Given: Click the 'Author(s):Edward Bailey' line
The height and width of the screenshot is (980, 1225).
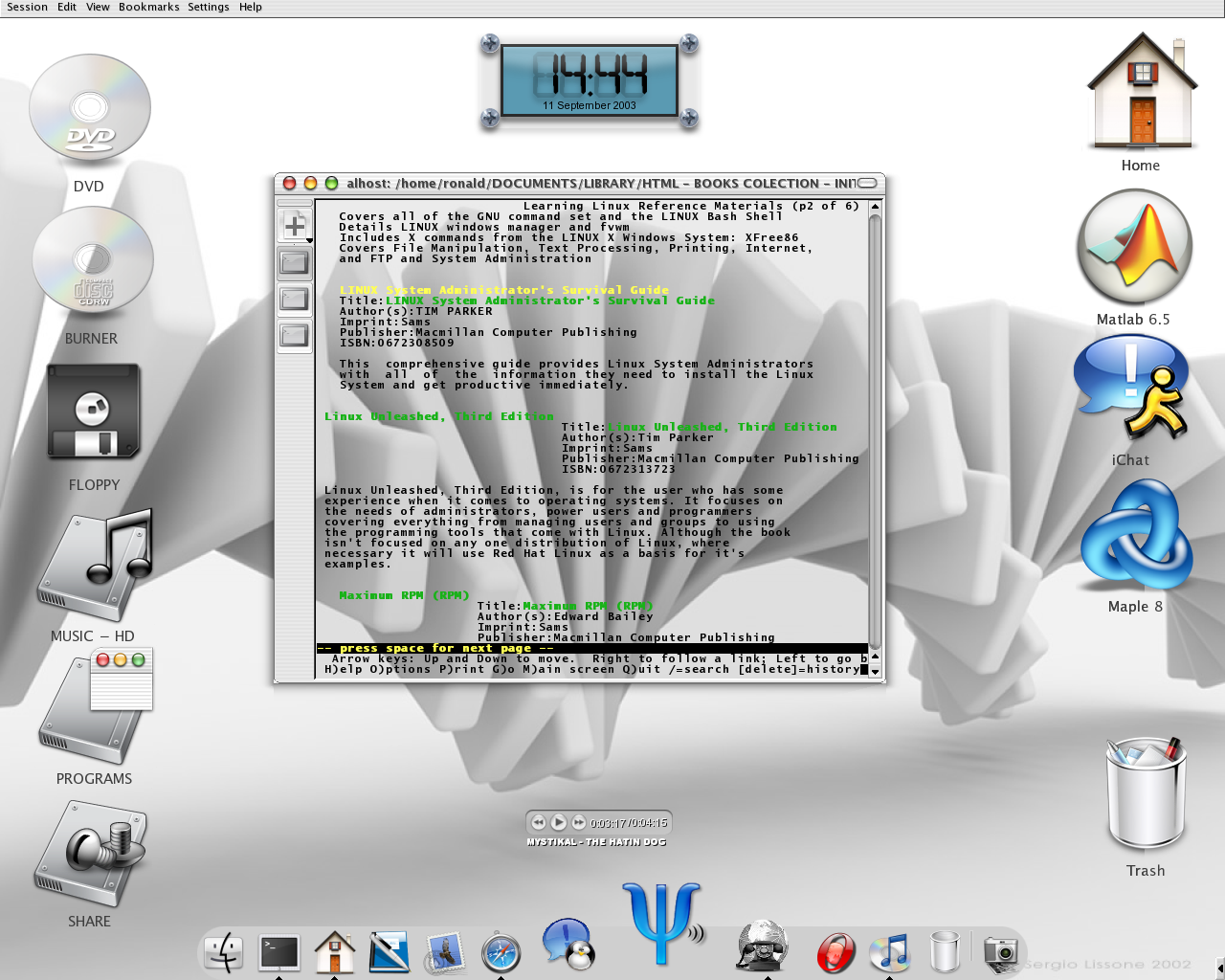Looking at the screenshot, I should click(566, 616).
